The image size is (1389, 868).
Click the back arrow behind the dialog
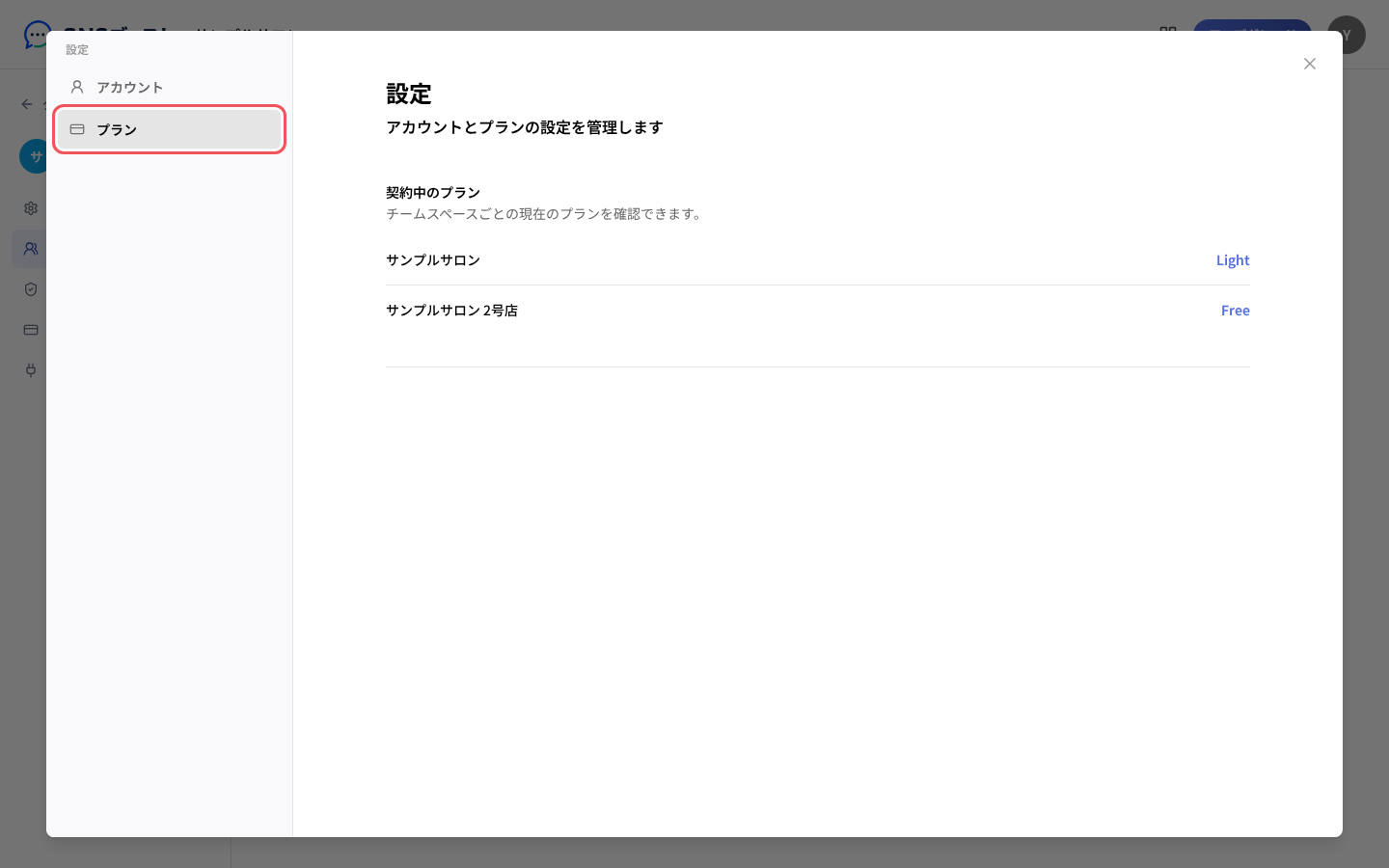click(27, 104)
